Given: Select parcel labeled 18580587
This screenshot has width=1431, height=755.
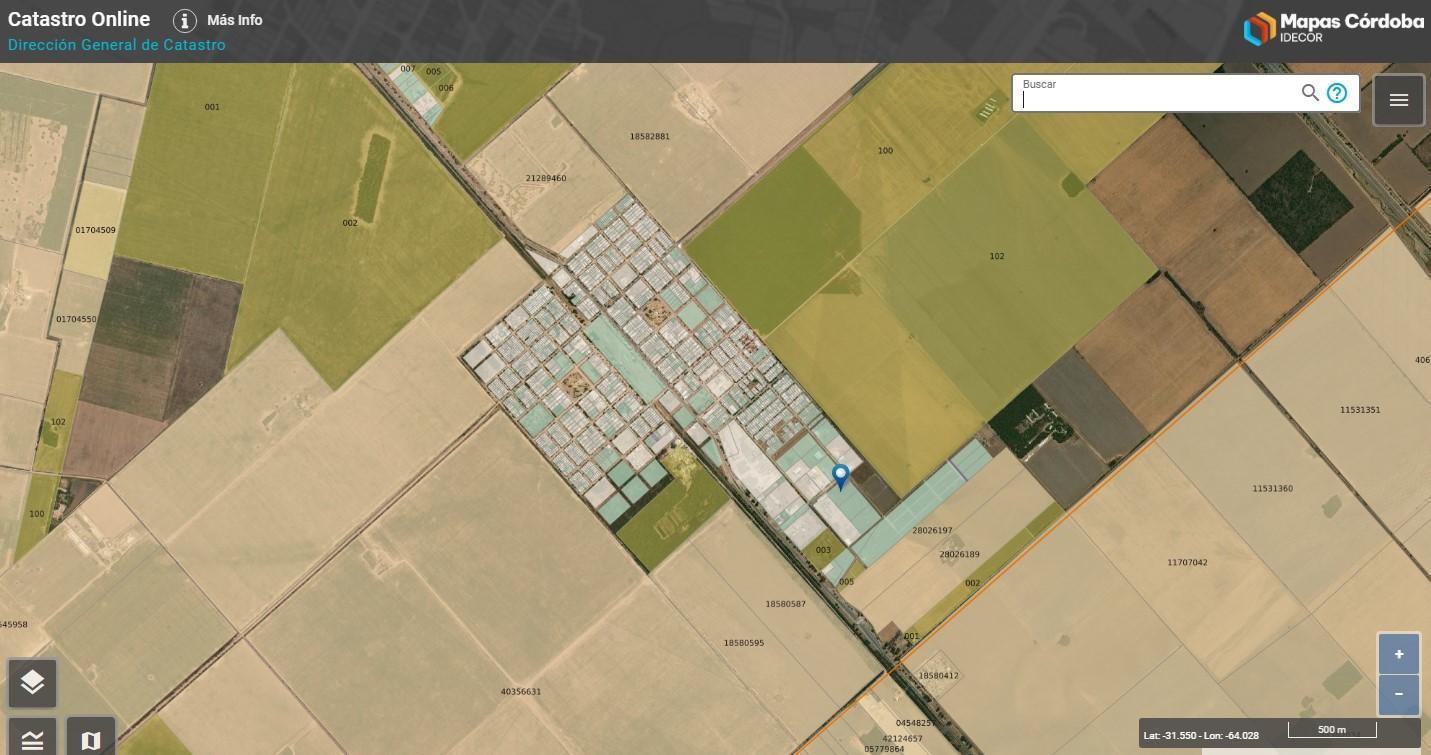Looking at the screenshot, I should pyautogui.click(x=785, y=604).
